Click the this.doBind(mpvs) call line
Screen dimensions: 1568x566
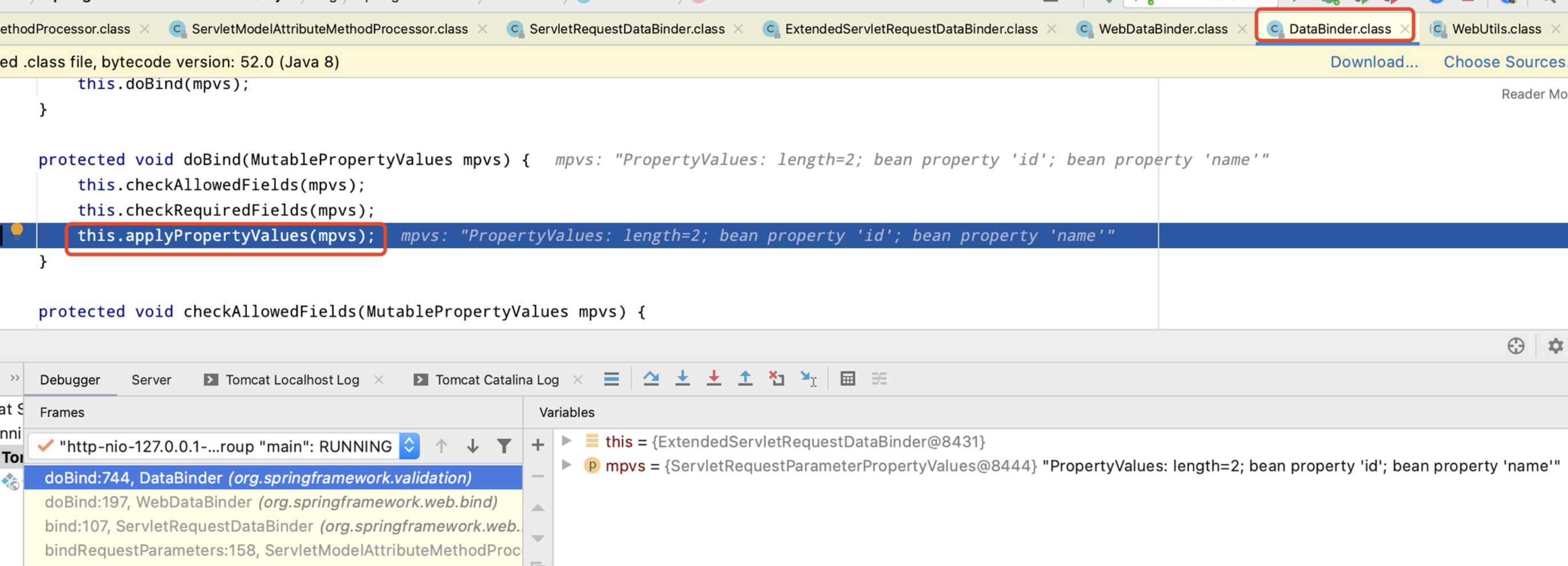tap(163, 84)
